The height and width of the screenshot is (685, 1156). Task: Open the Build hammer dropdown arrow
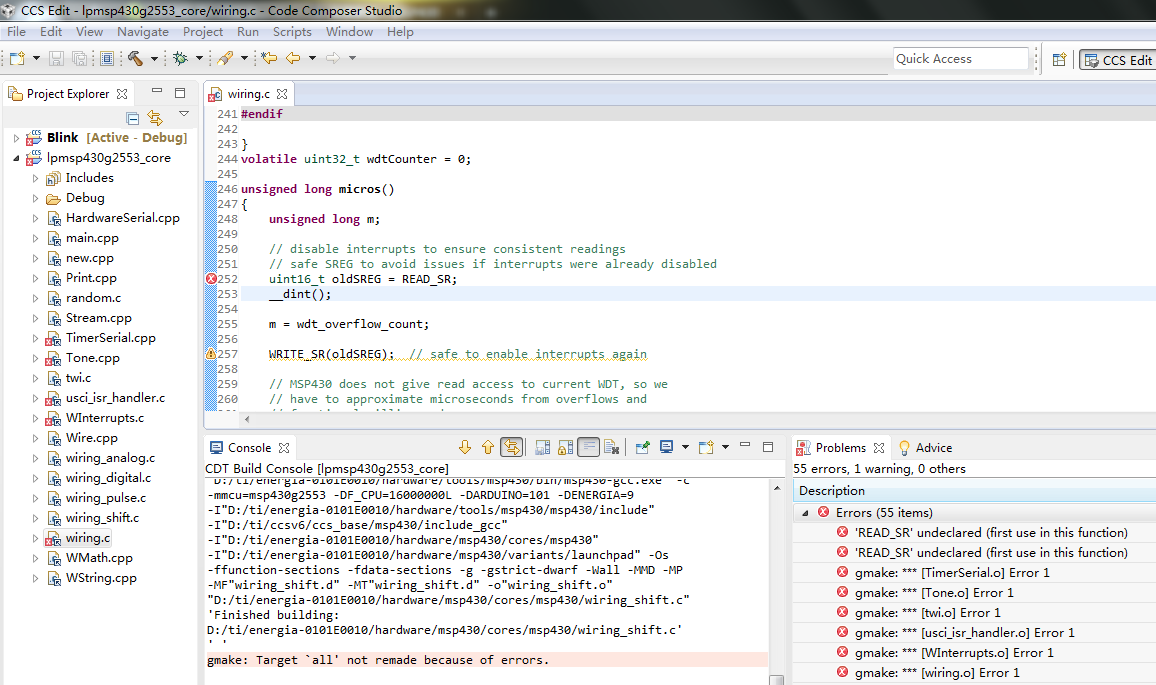154,59
